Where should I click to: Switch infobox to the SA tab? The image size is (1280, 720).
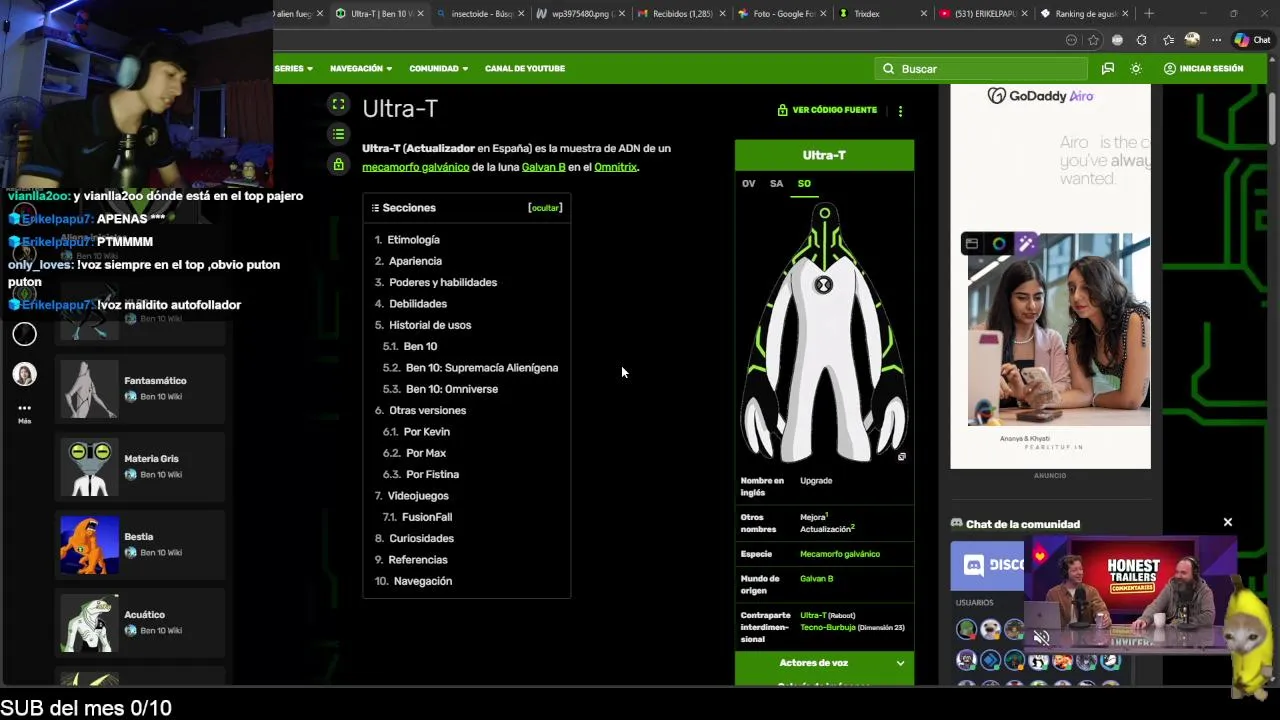(776, 184)
